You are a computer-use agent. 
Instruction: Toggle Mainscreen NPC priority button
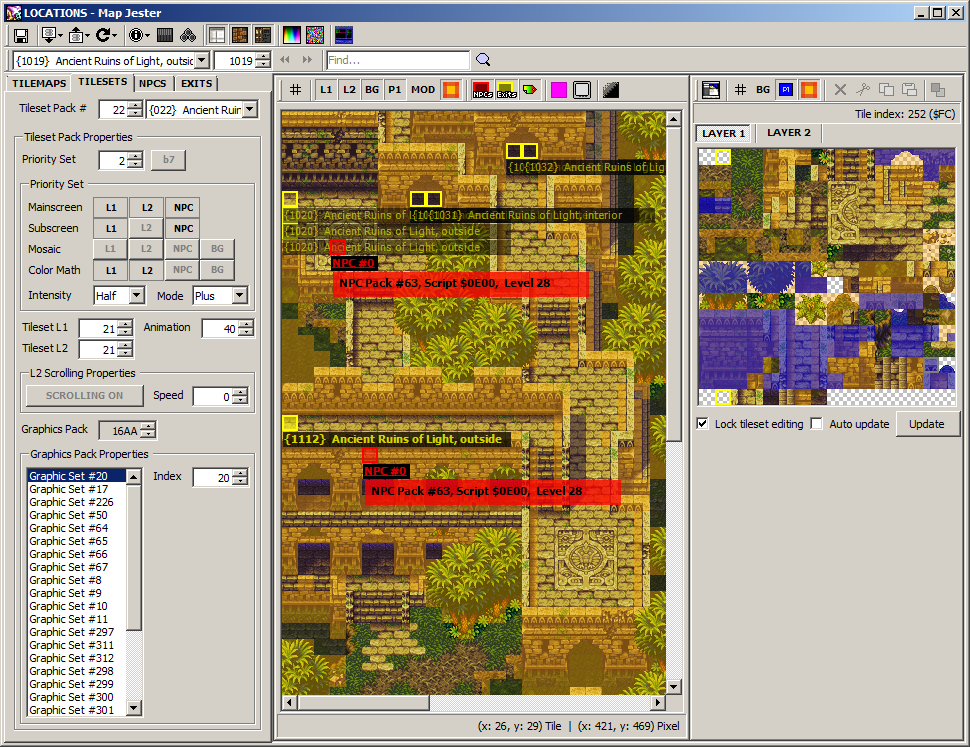(182, 208)
